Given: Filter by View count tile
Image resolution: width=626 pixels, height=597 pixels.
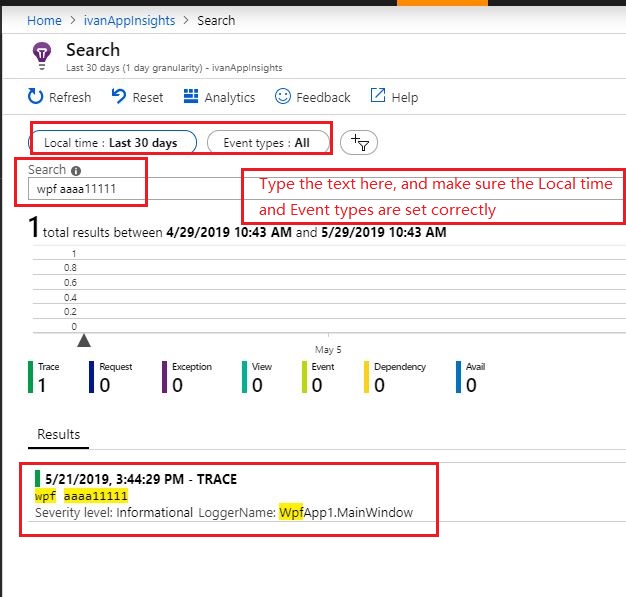Looking at the screenshot, I should (x=257, y=377).
